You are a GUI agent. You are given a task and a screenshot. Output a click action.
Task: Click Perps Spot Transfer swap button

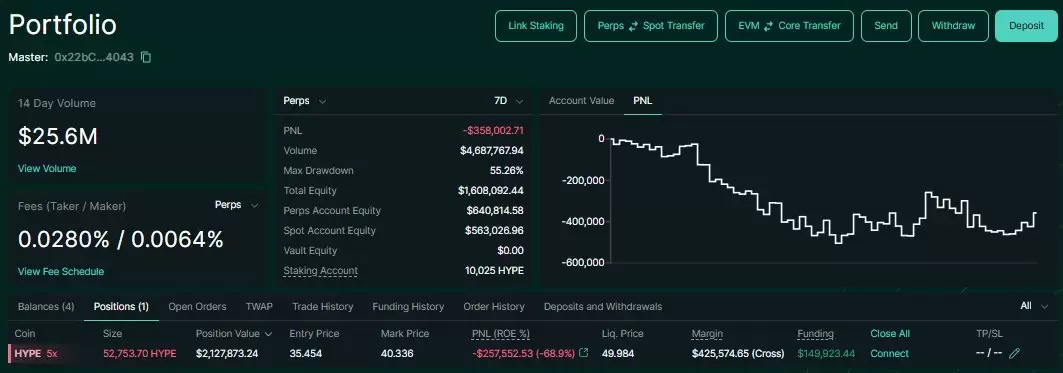[651, 26]
